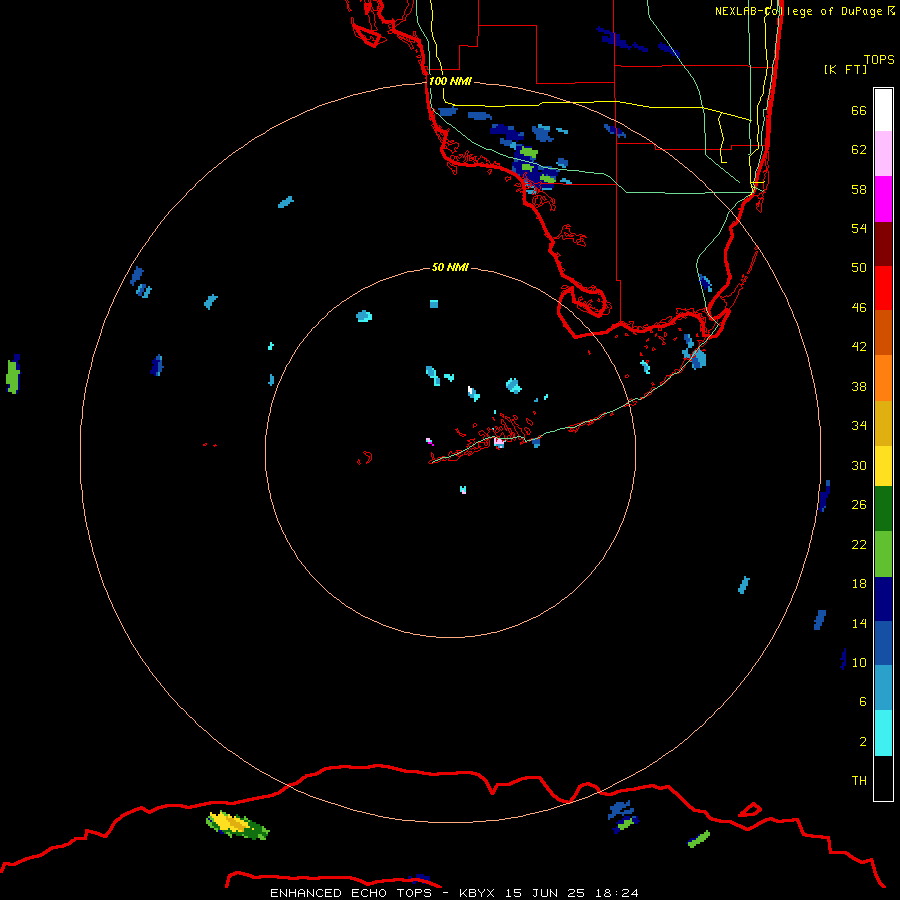
Task: Choose the dark orange legend band
Action: 883,333
